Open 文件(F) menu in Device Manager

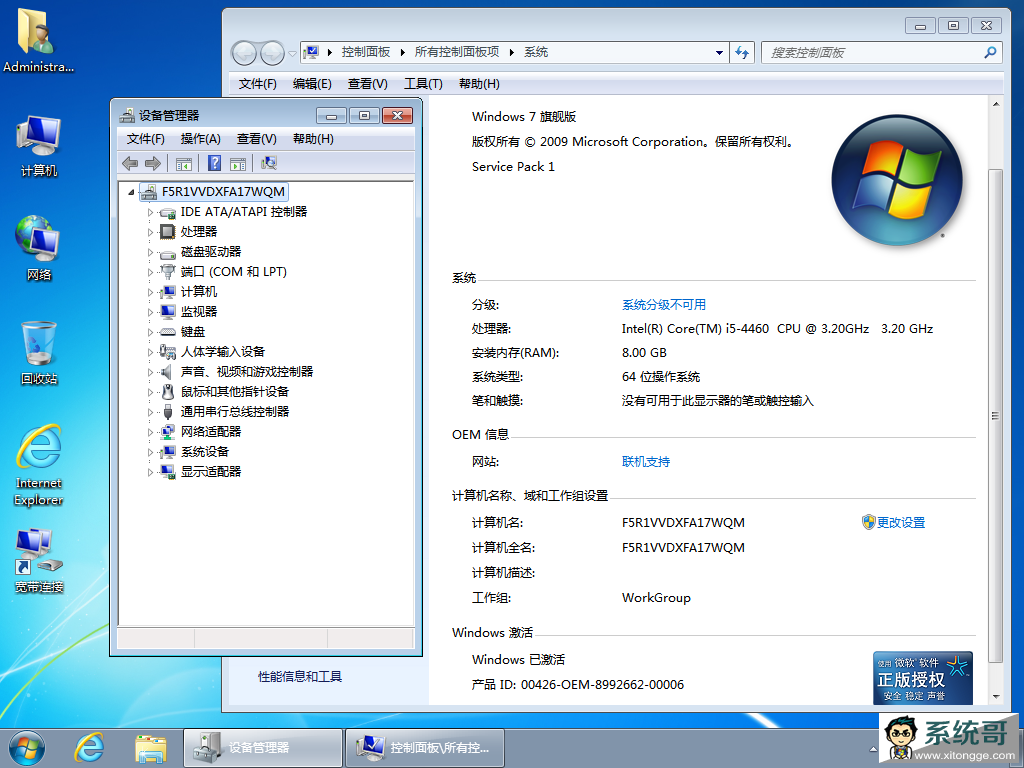click(146, 139)
